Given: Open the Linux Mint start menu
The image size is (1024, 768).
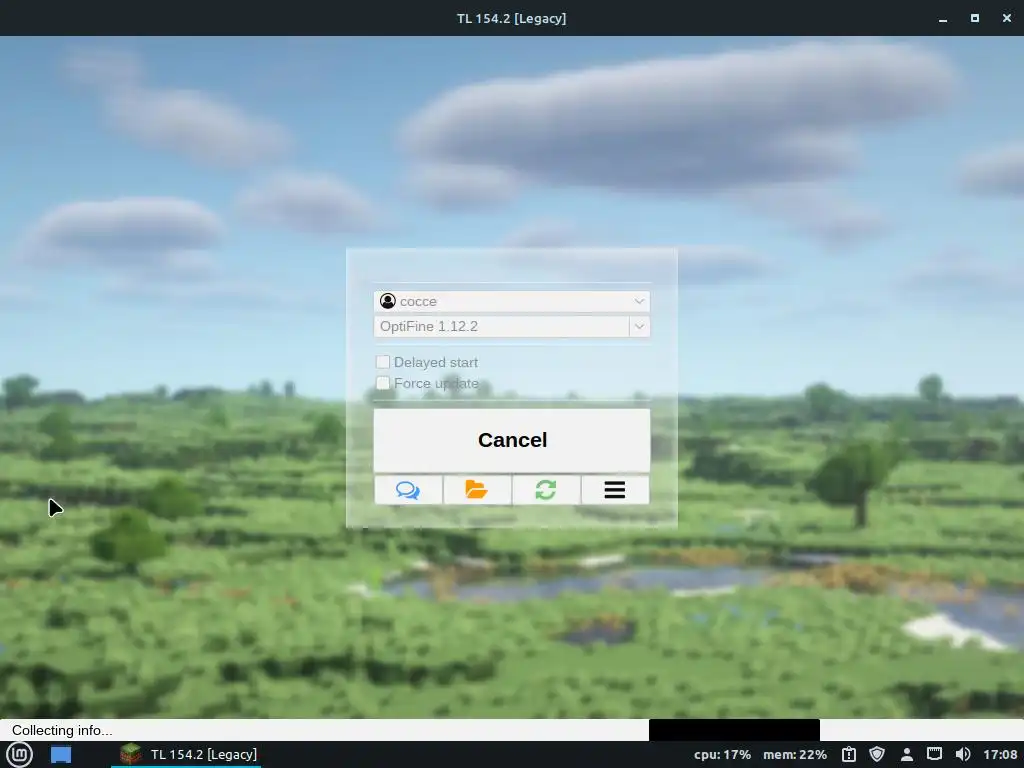Looking at the screenshot, I should (19, 754).
